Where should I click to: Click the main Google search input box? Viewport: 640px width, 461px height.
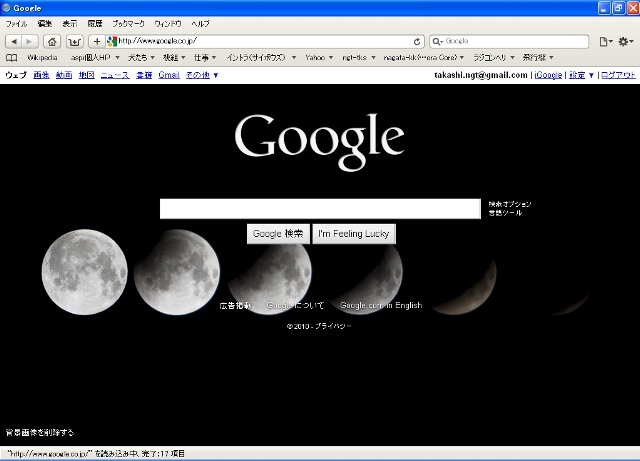point(320,209)
